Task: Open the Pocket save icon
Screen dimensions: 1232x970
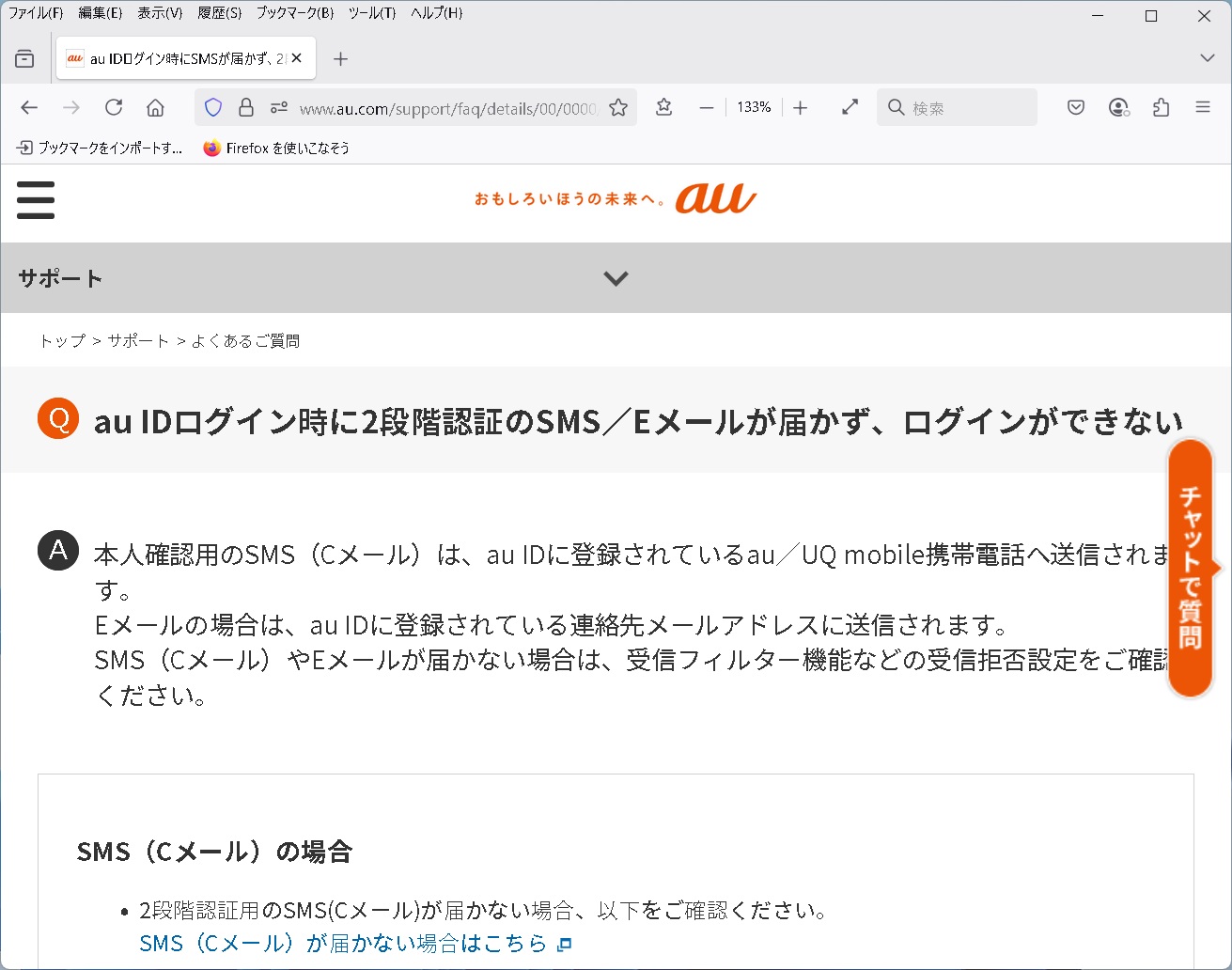Action: pyautogui.click(x=1076, y=108)
